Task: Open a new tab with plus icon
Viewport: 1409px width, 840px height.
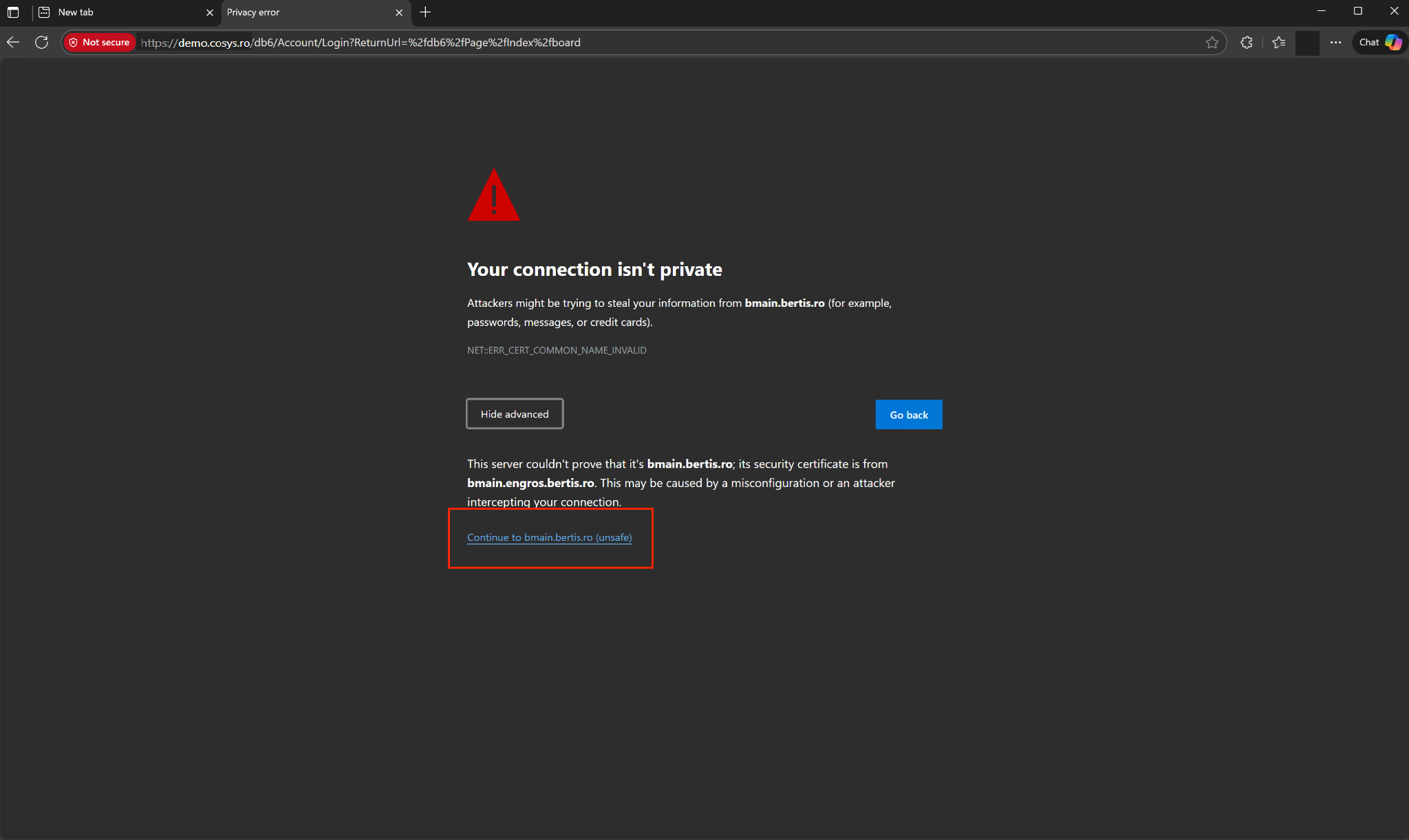Action: point(425,12)
